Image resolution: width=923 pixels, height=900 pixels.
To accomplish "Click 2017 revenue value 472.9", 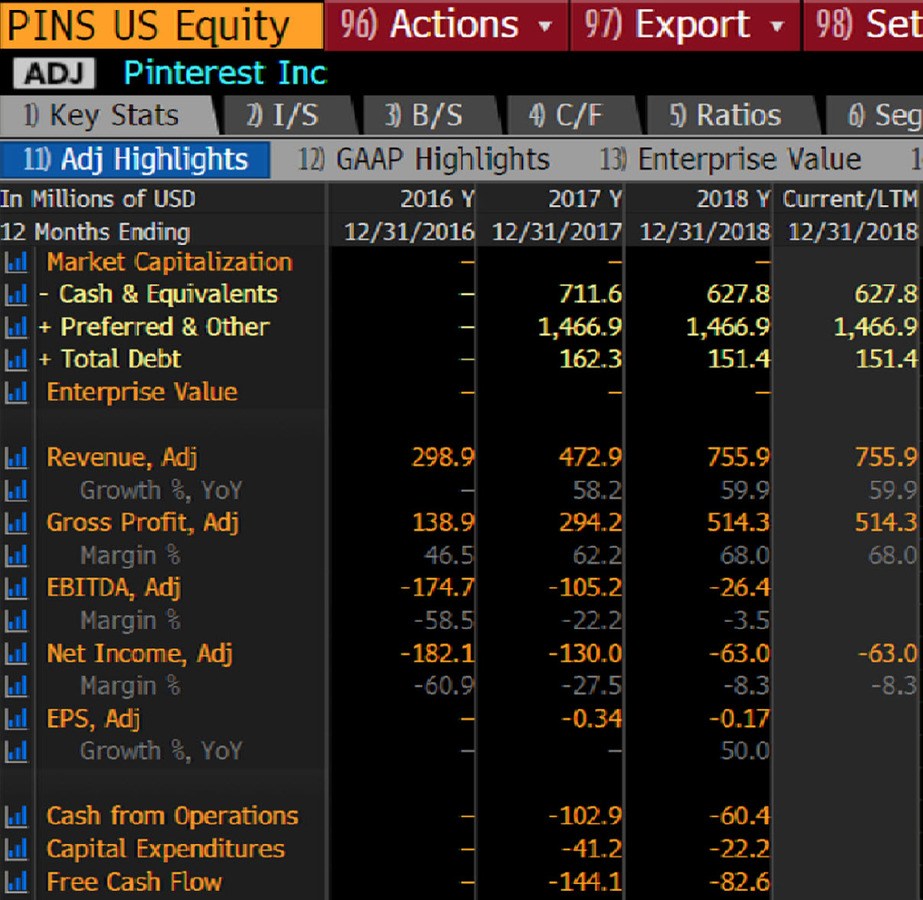I will [x=590, y=457].
